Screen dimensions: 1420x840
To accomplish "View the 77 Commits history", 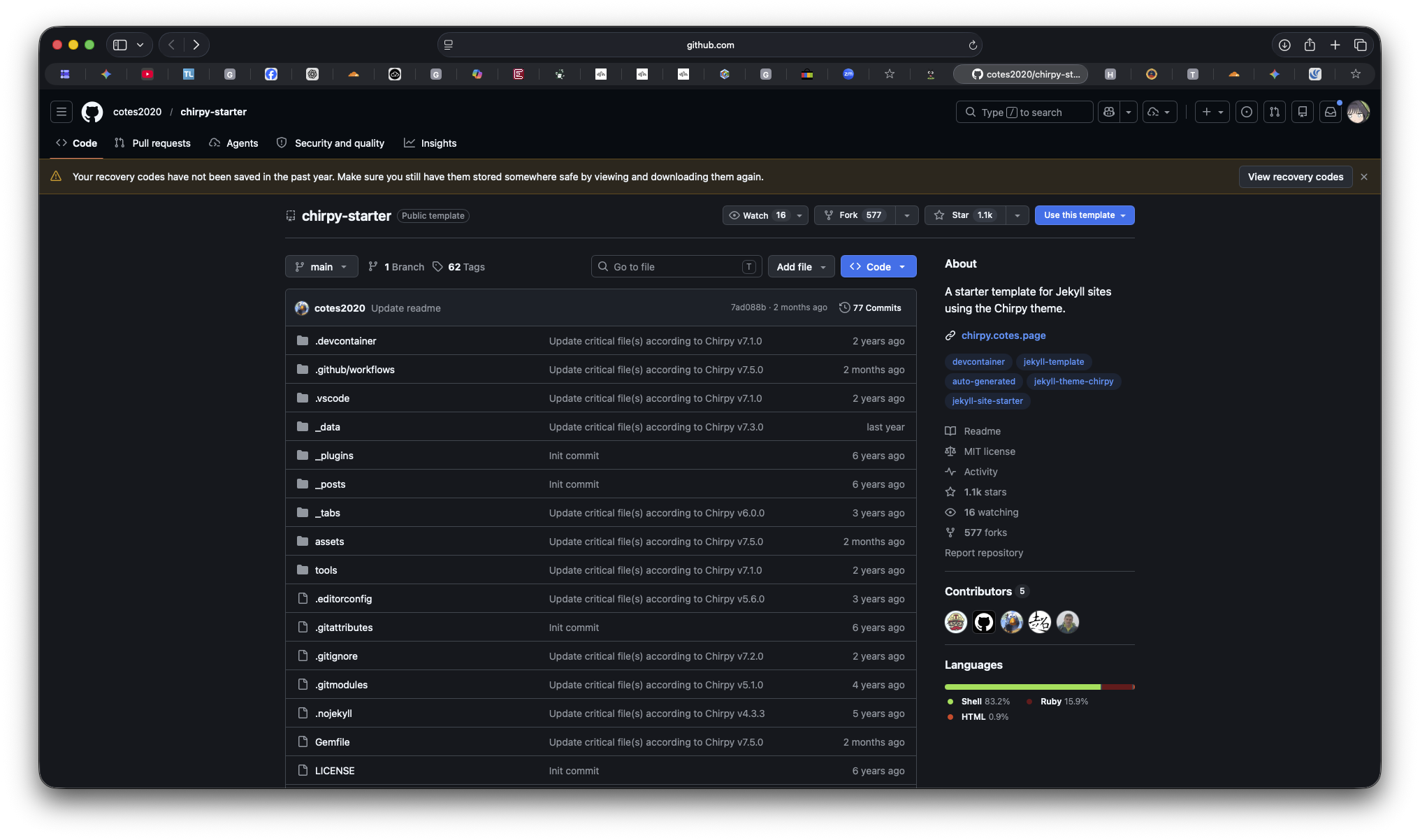I will [870, 308].
